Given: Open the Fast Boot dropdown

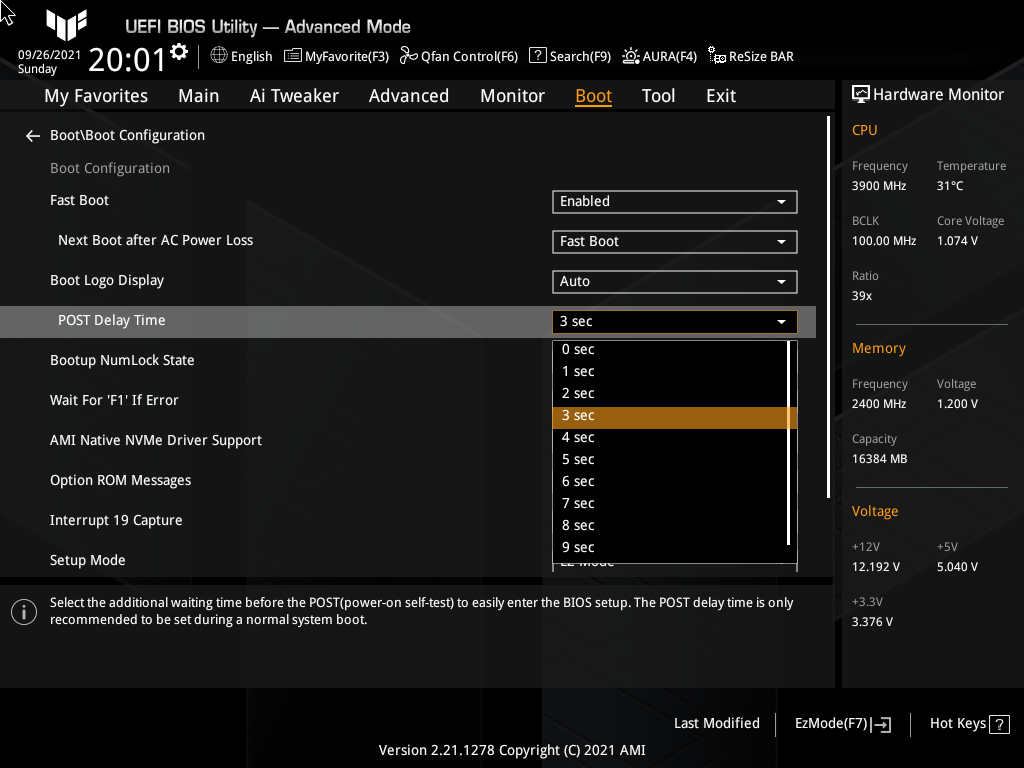Looking at the screenshot, I should pos(674,201).
